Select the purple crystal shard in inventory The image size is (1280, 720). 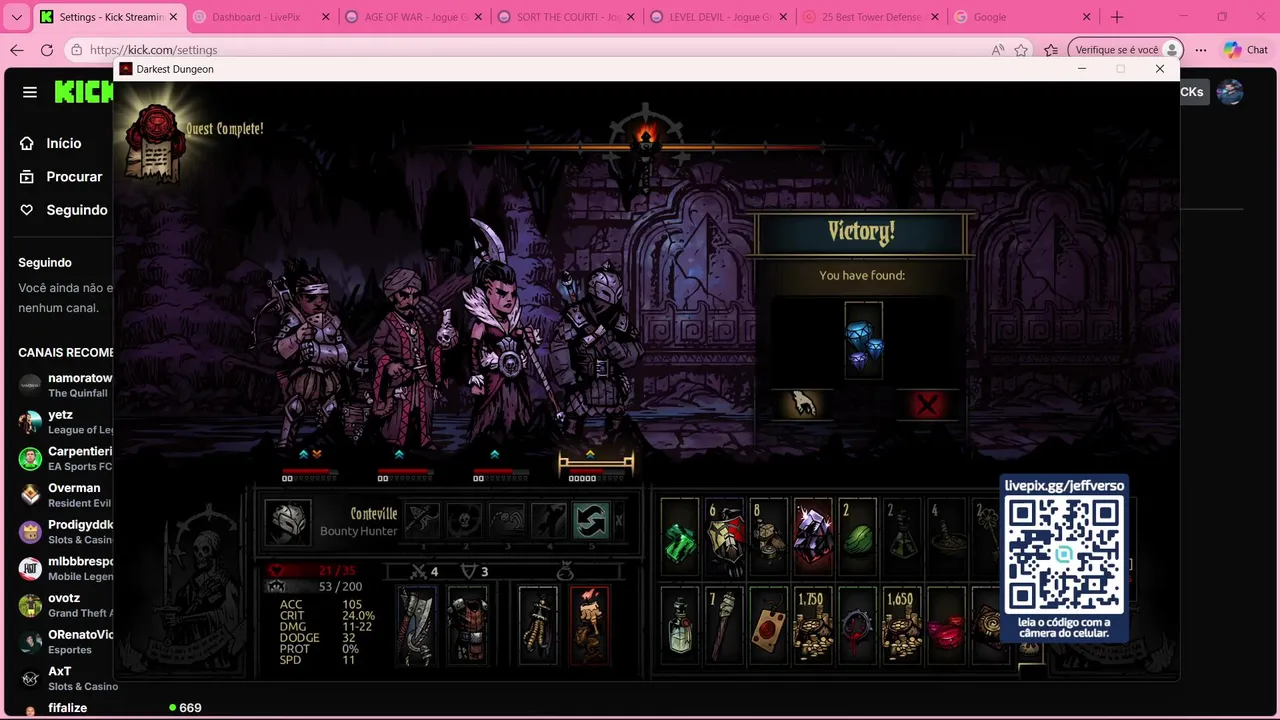pos(813,537)
